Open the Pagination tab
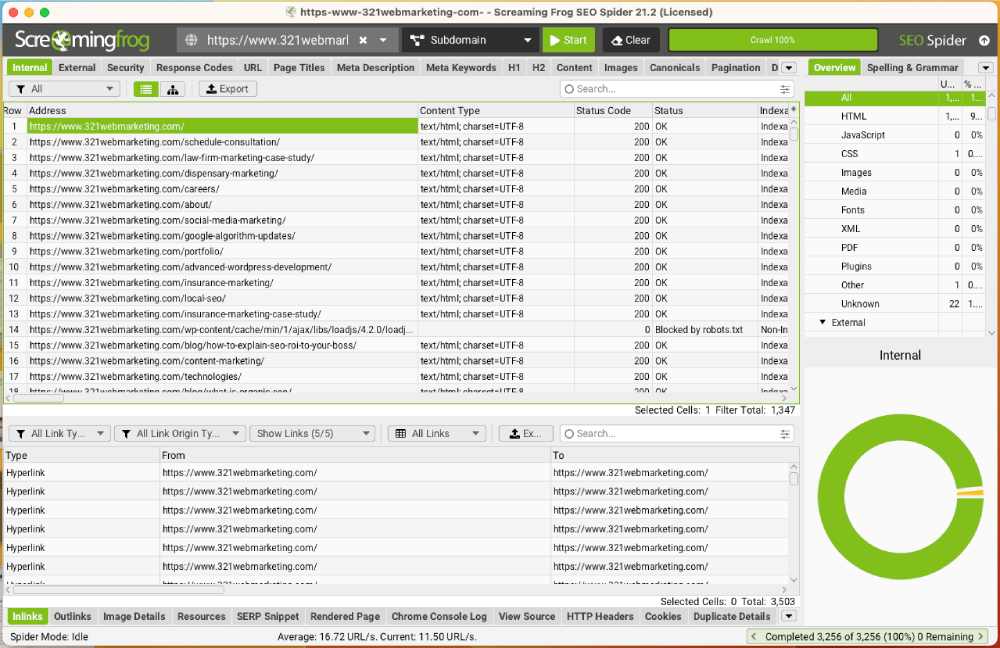This screenshot has width=1000, height=648. (x=735, y=68)
